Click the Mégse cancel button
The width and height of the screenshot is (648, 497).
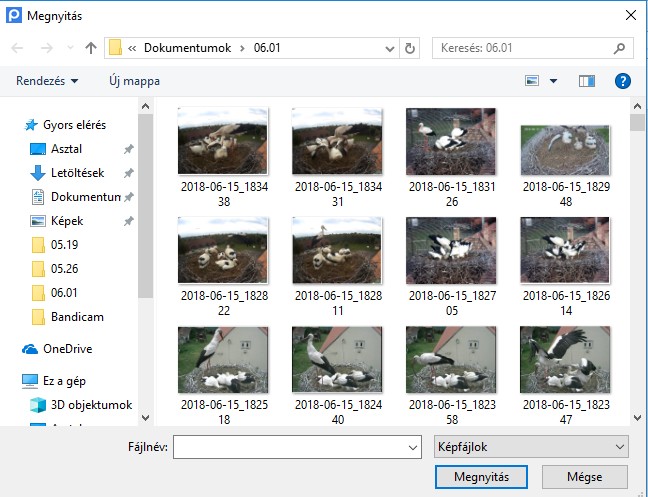pyautogui.click(x=585, y=477)
